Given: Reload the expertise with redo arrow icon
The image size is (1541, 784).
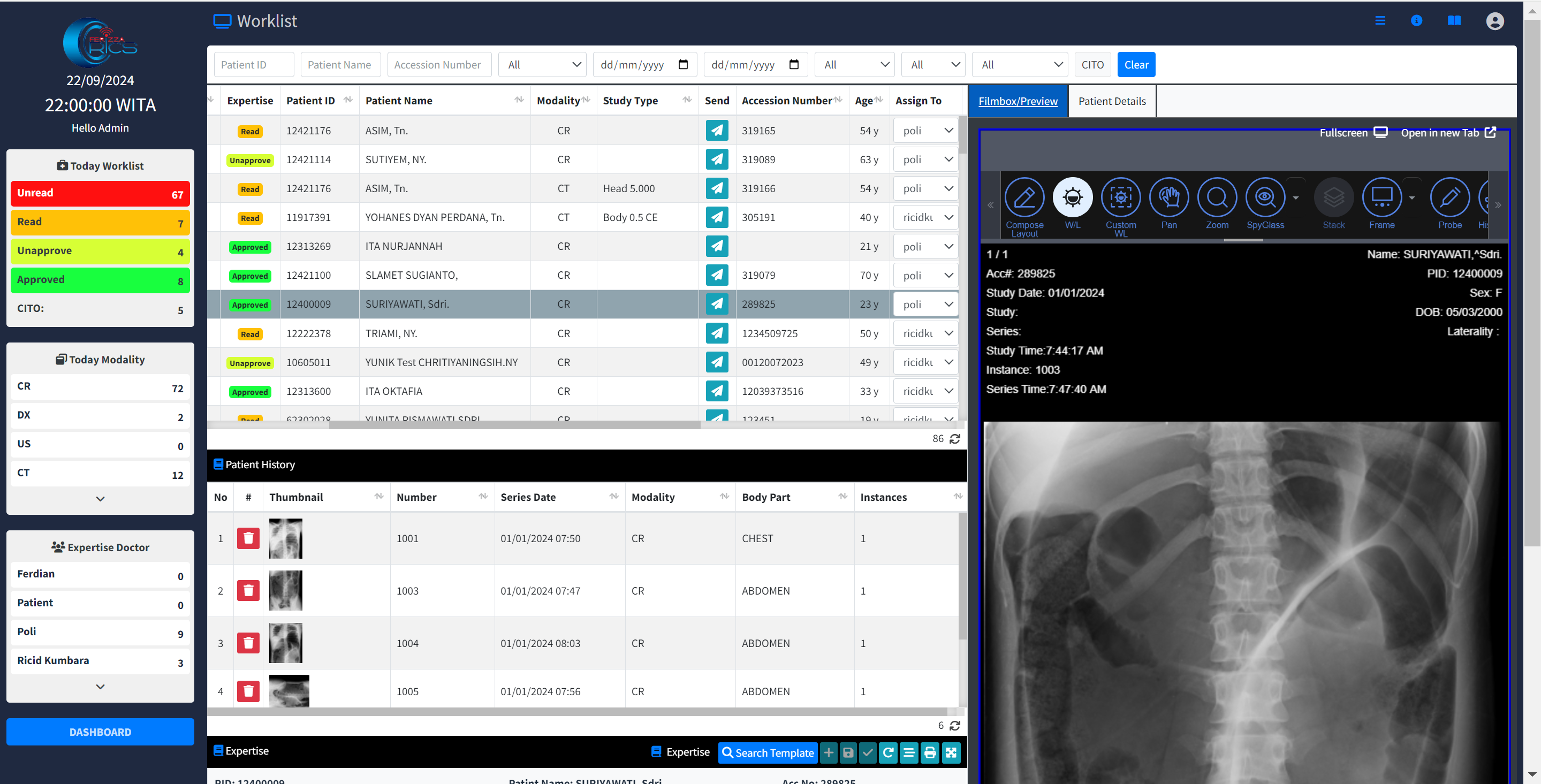Looking at the screenshot, I should click(889, 752).
